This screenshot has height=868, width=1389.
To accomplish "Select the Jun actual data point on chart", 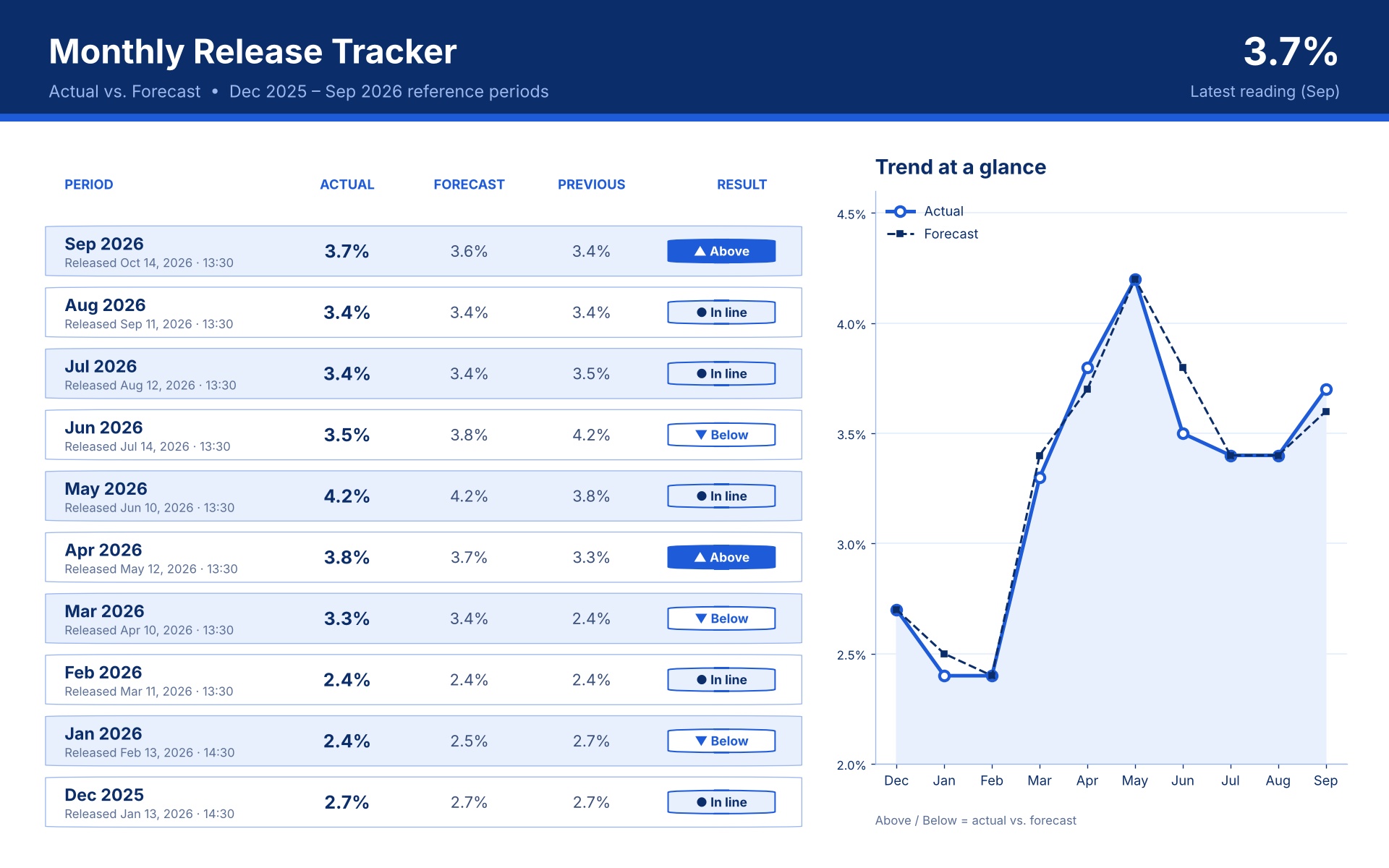I will click(1183, 434).
